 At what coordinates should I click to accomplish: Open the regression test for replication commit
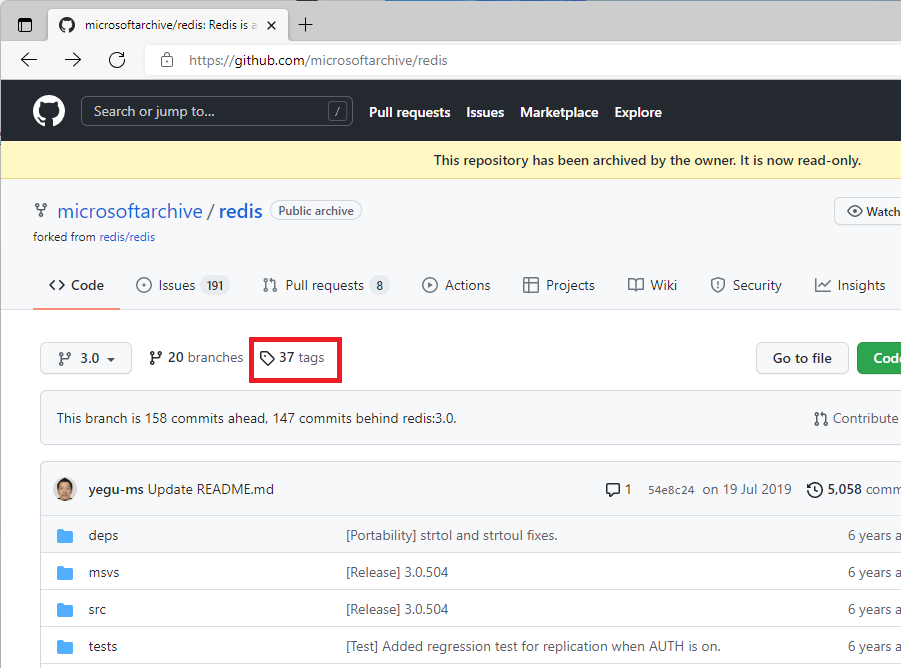(533, 647)
